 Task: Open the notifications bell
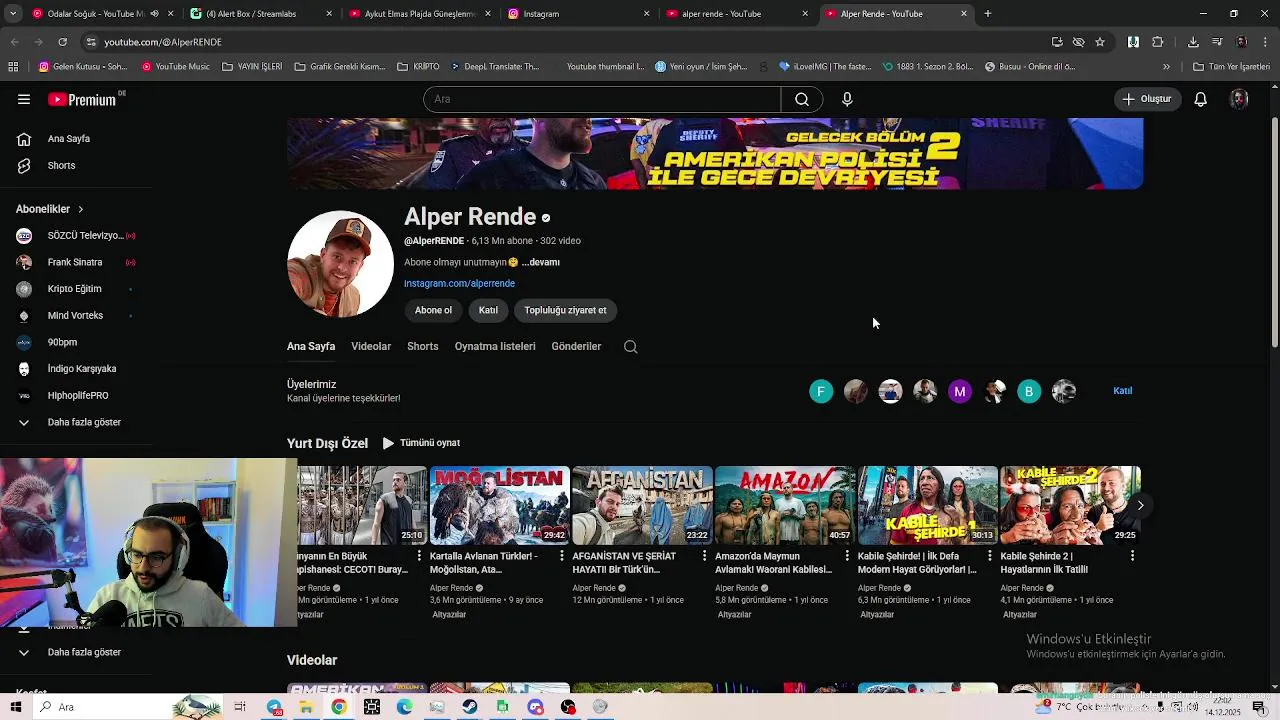pos(1201,99)
